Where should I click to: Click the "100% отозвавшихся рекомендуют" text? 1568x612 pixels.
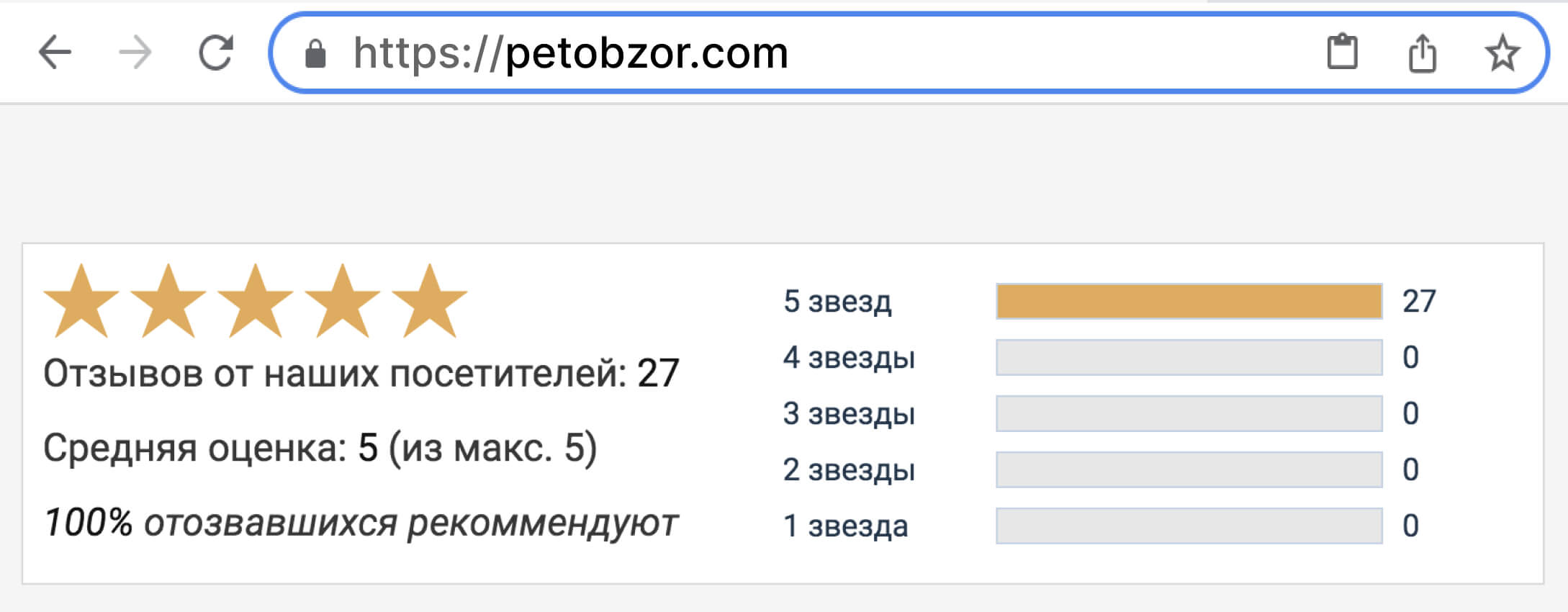click(361, 523)
